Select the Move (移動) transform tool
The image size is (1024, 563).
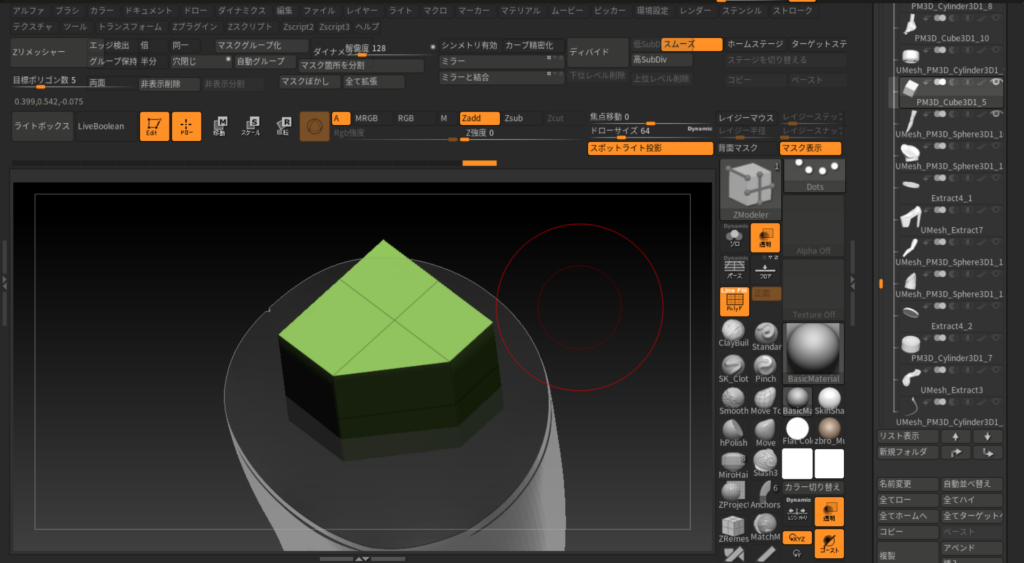pos(219,126)
